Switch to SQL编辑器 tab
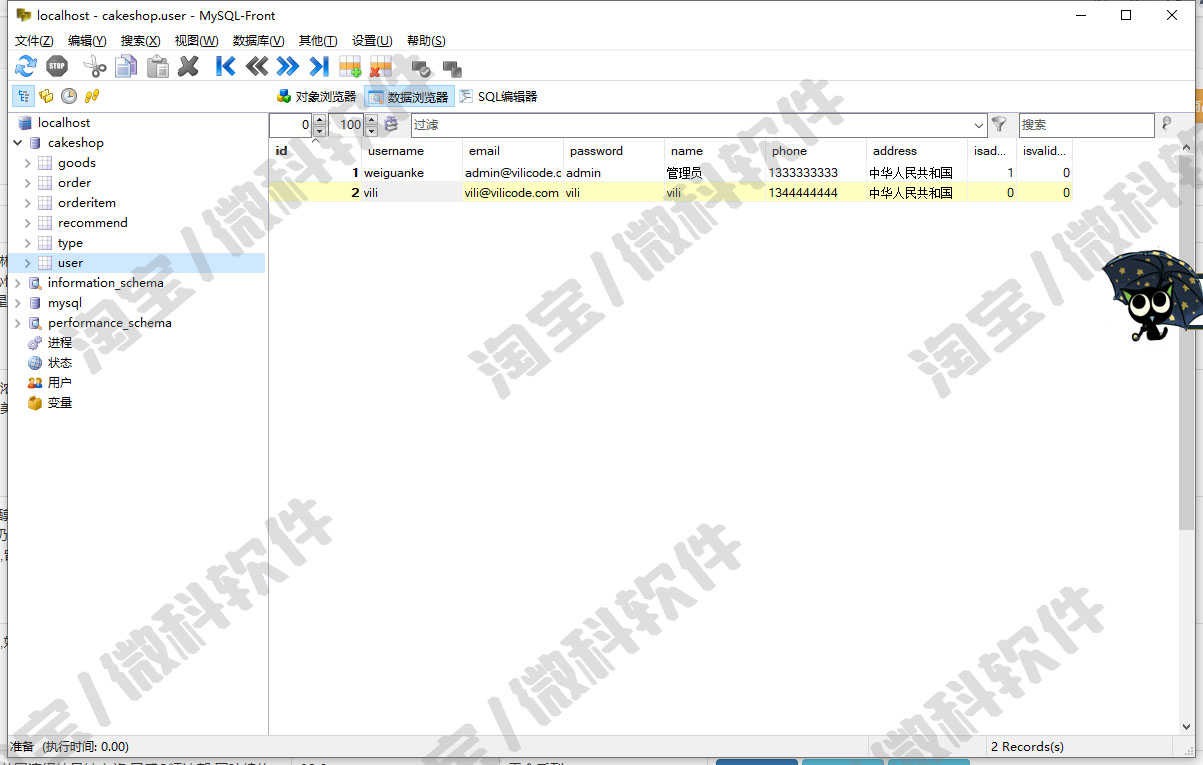The width and height of the screenshot is (1203, 765). click(x=498, y=96)
